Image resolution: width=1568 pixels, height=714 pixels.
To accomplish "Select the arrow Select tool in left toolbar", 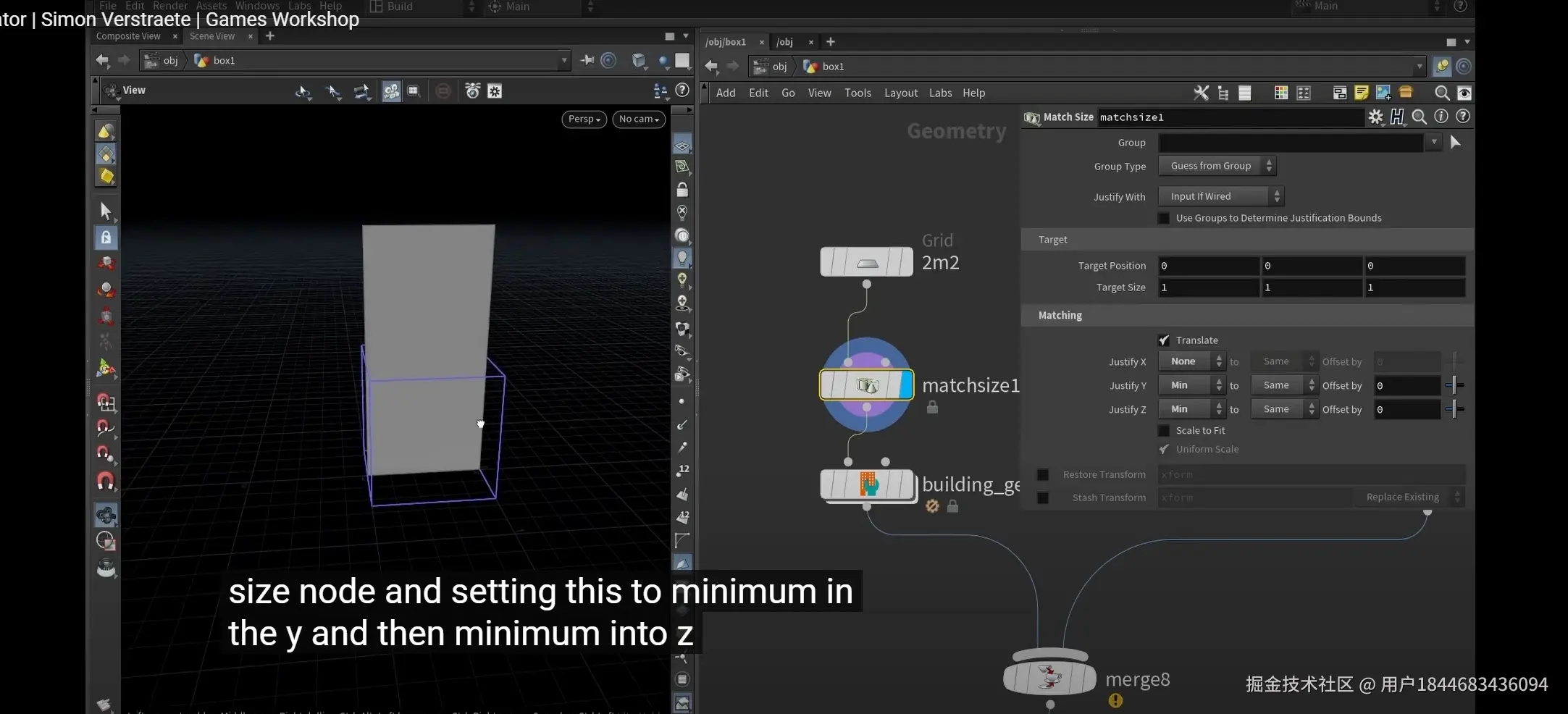I will (x=106, y=211).
